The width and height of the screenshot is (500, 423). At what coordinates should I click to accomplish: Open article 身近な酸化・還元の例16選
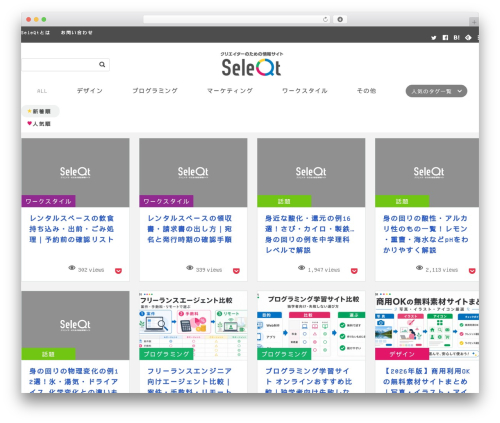309,234
